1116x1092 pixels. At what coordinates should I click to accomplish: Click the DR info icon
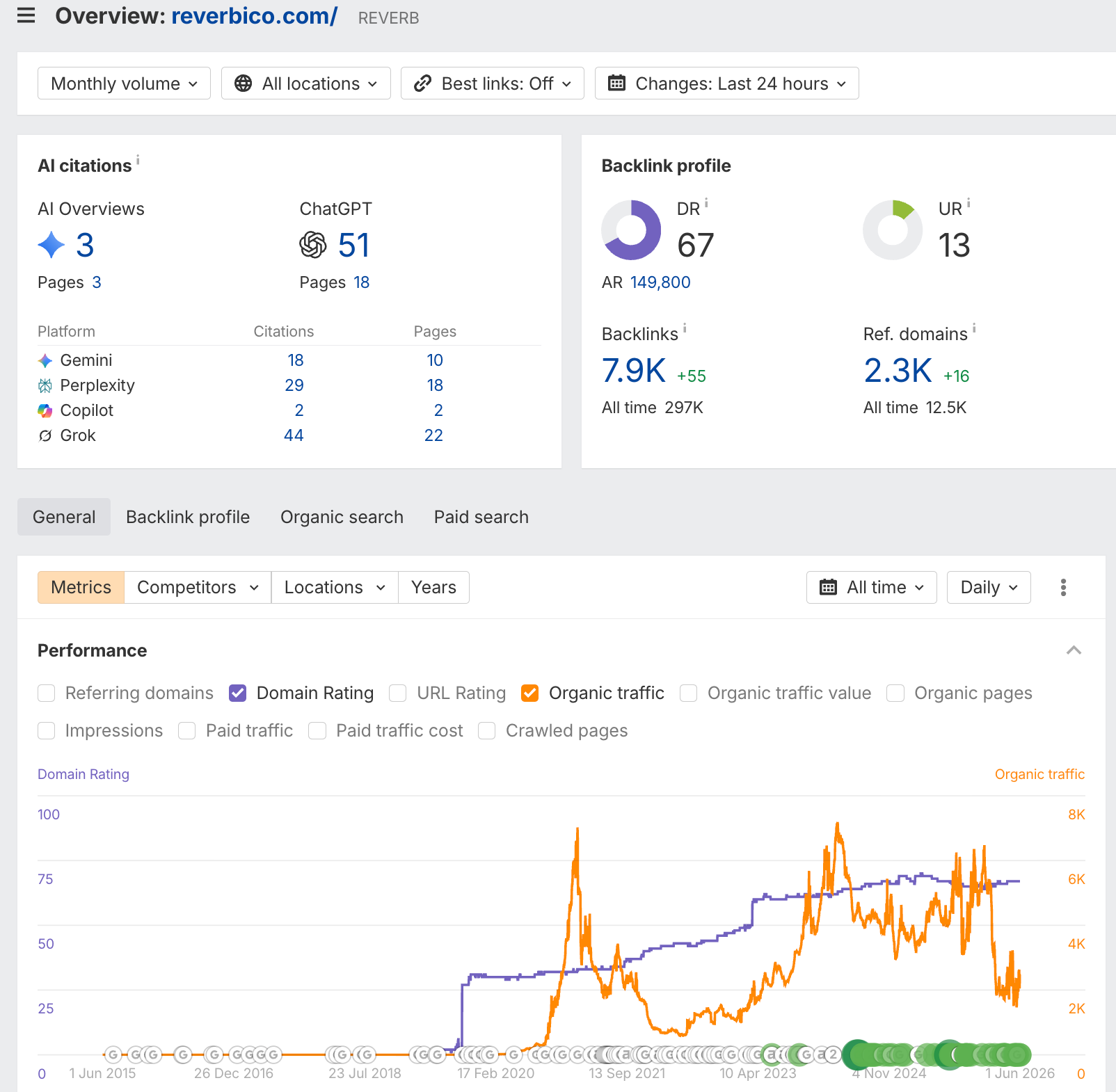706,203
